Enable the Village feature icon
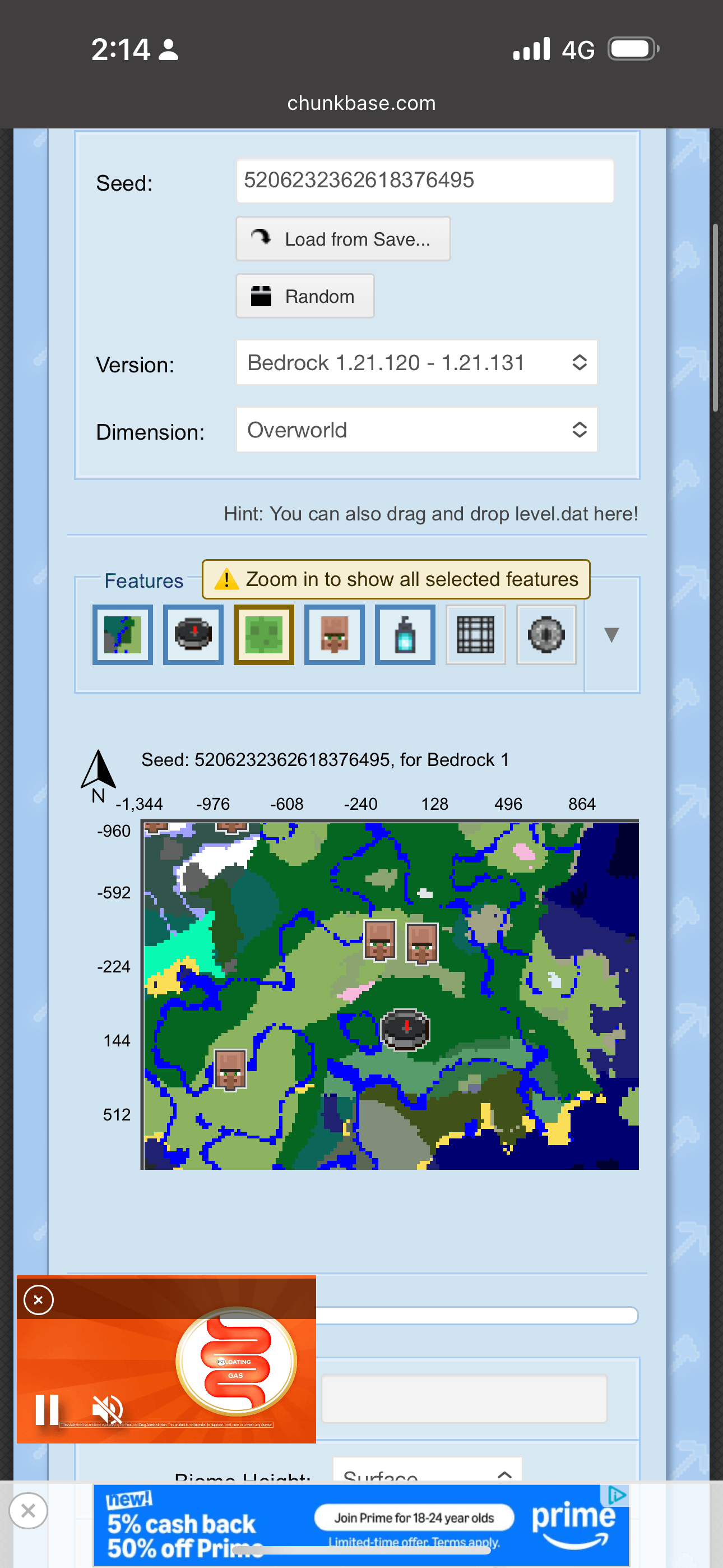Image resolution: width=723 pixels, height=1568 pixels. click(x=334, y=634)
